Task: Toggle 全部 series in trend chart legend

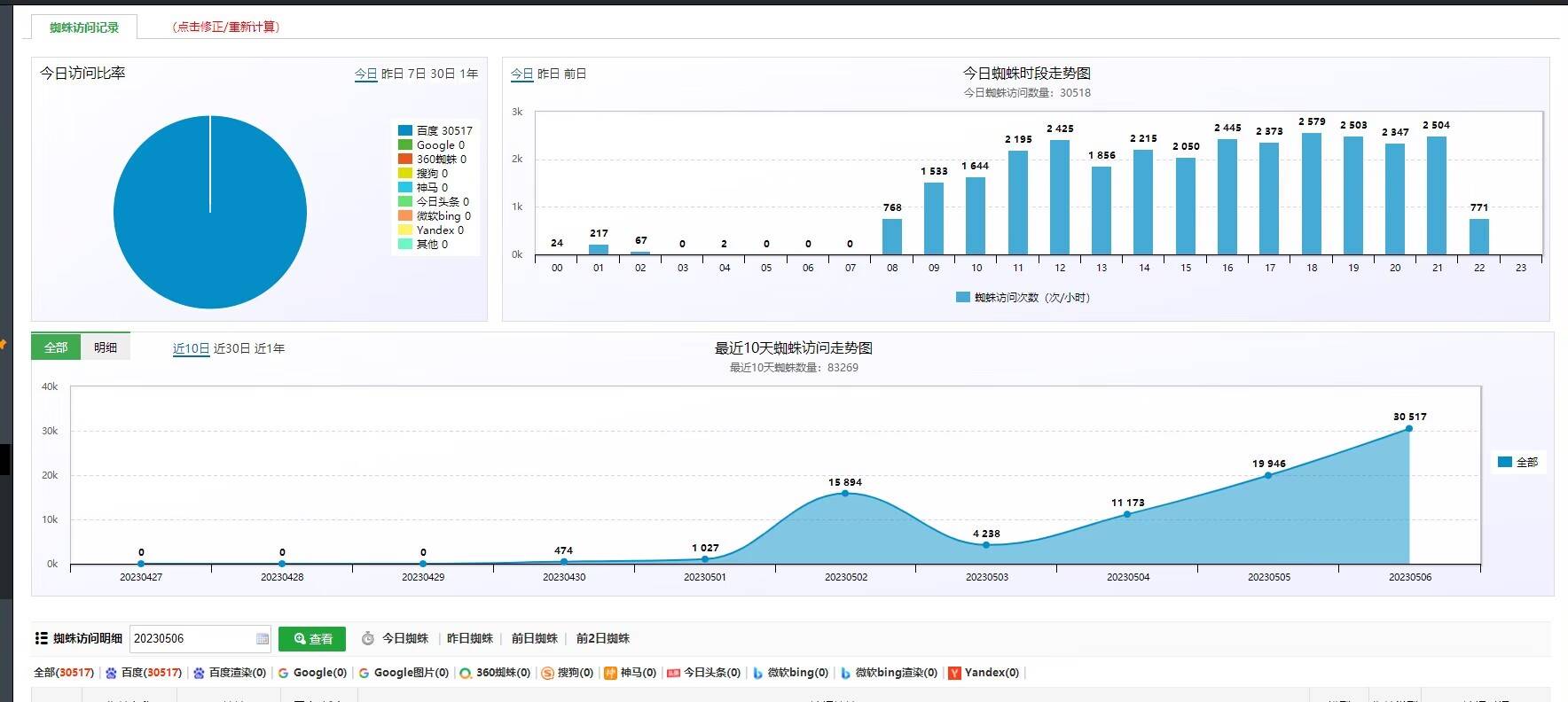Action: (1517, 462)
